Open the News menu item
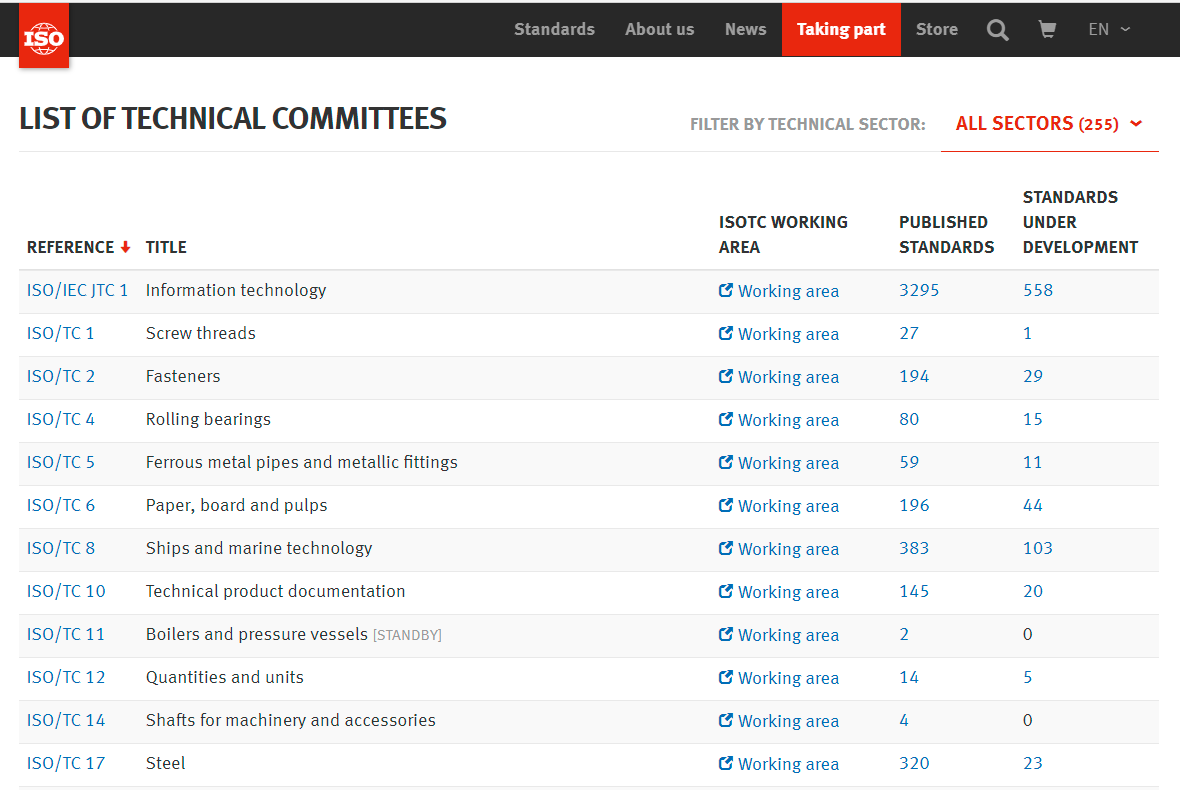This screenshot has width=1180, height=790. point(745,30)
